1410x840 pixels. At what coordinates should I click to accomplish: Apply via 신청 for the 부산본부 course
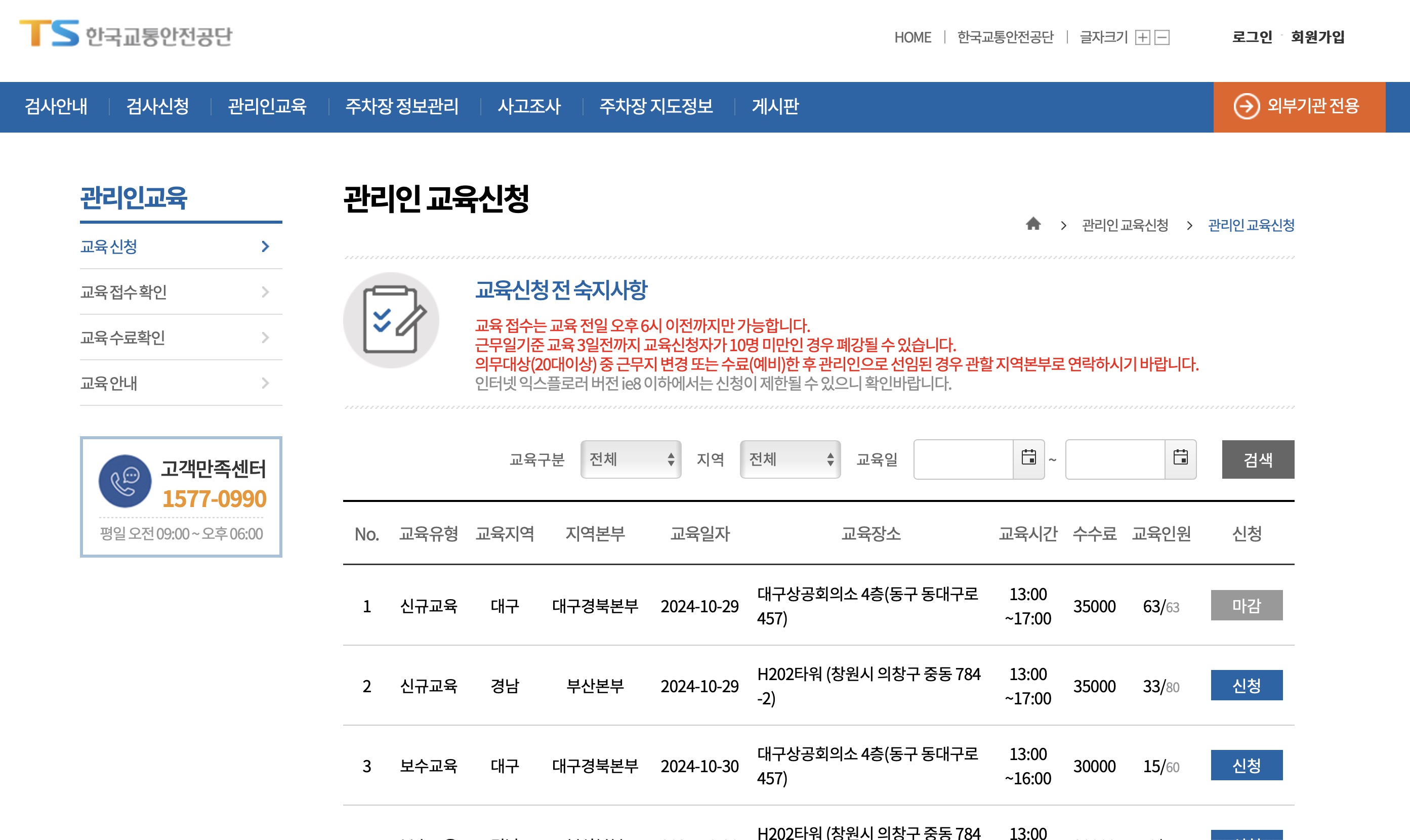1247,686
